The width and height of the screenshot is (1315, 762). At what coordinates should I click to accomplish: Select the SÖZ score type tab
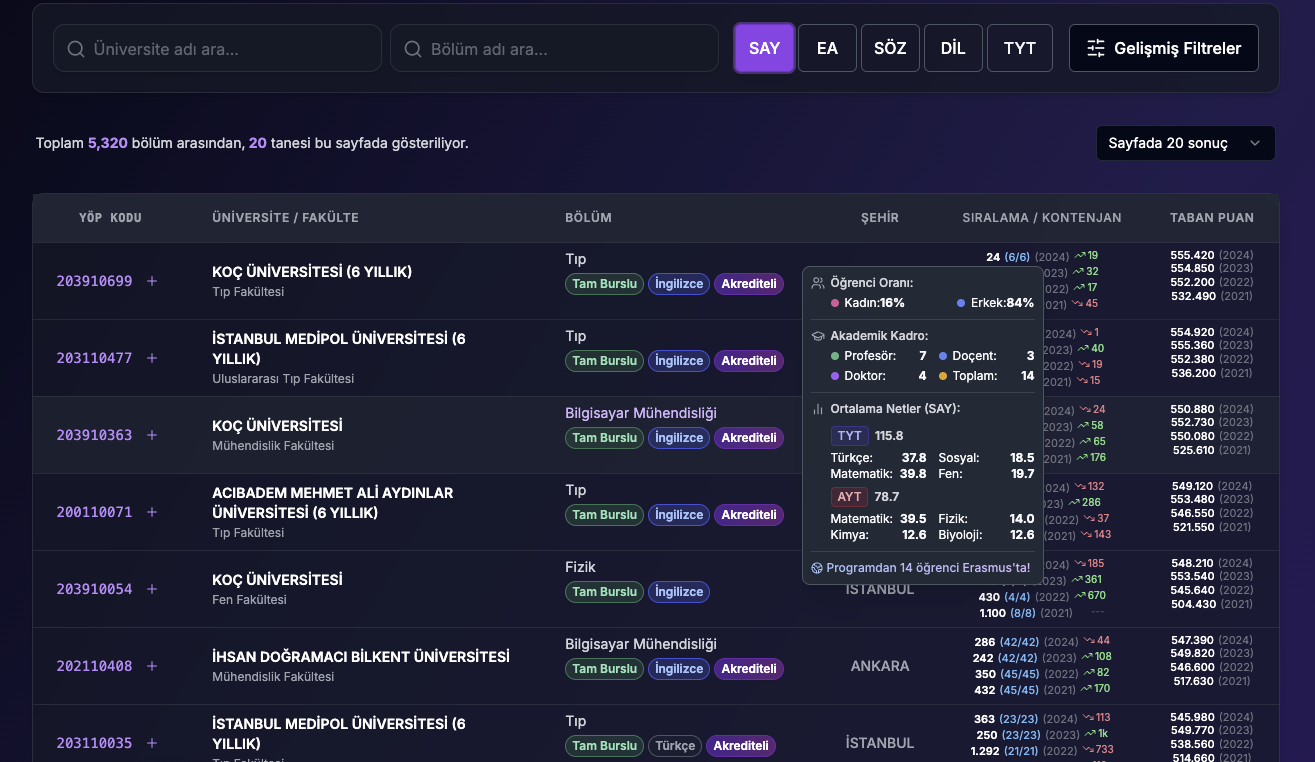click(x=890, y=48)
